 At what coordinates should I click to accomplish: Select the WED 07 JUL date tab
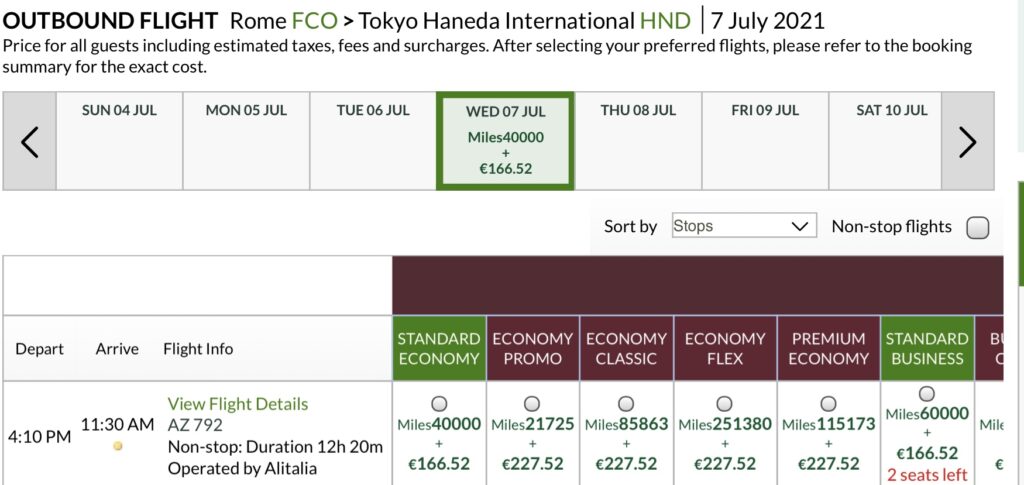point(505,141)
